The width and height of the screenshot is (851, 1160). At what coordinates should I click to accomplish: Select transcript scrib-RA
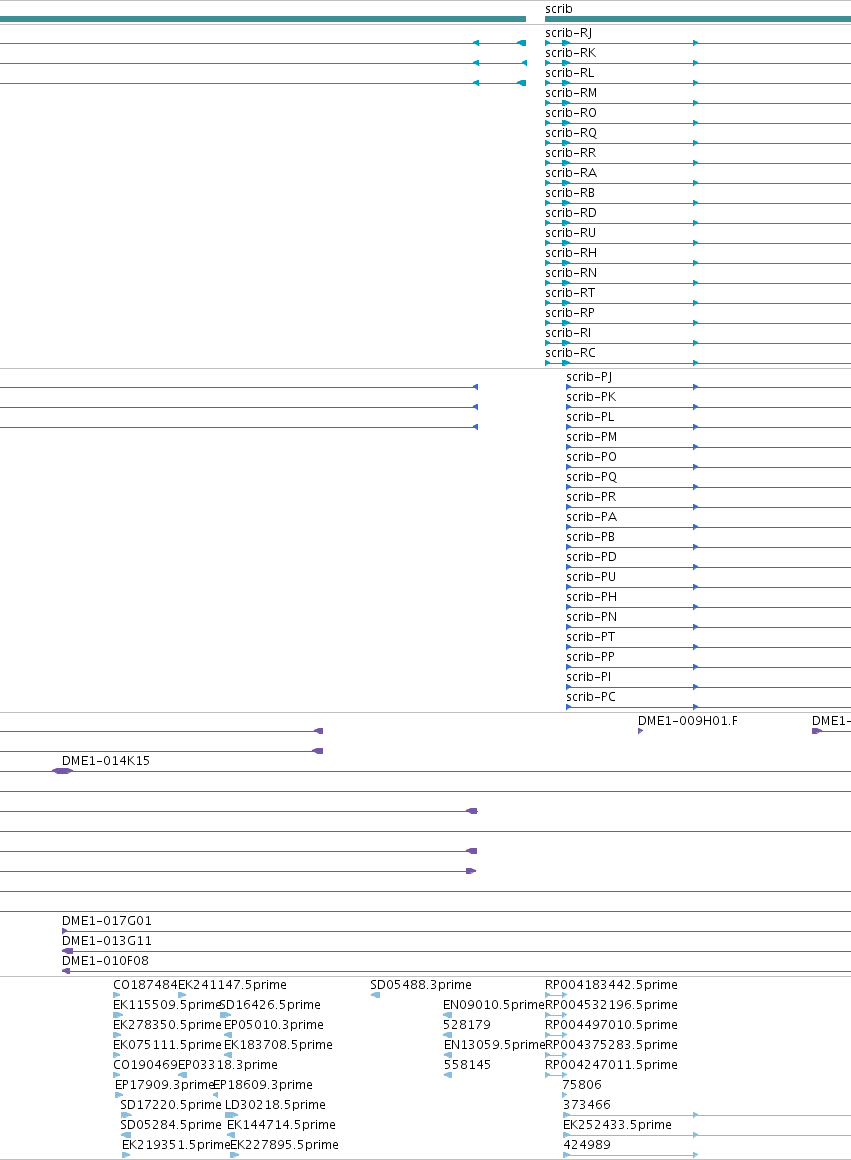[x=571, y=172]
